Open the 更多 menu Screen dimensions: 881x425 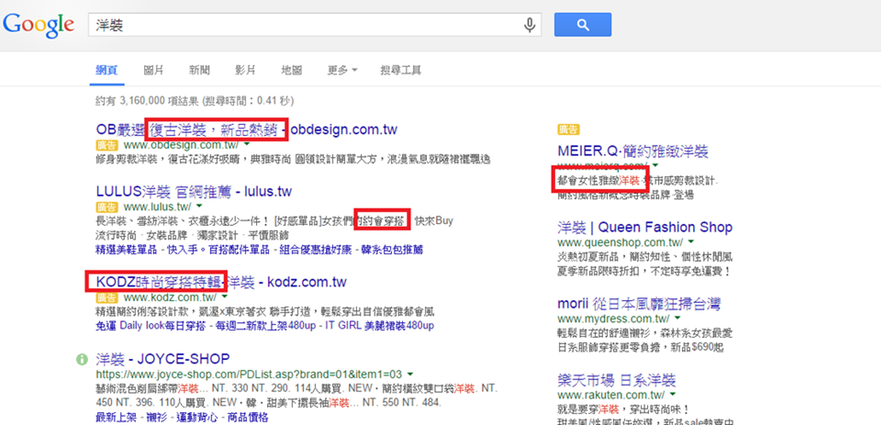(343, 70)
